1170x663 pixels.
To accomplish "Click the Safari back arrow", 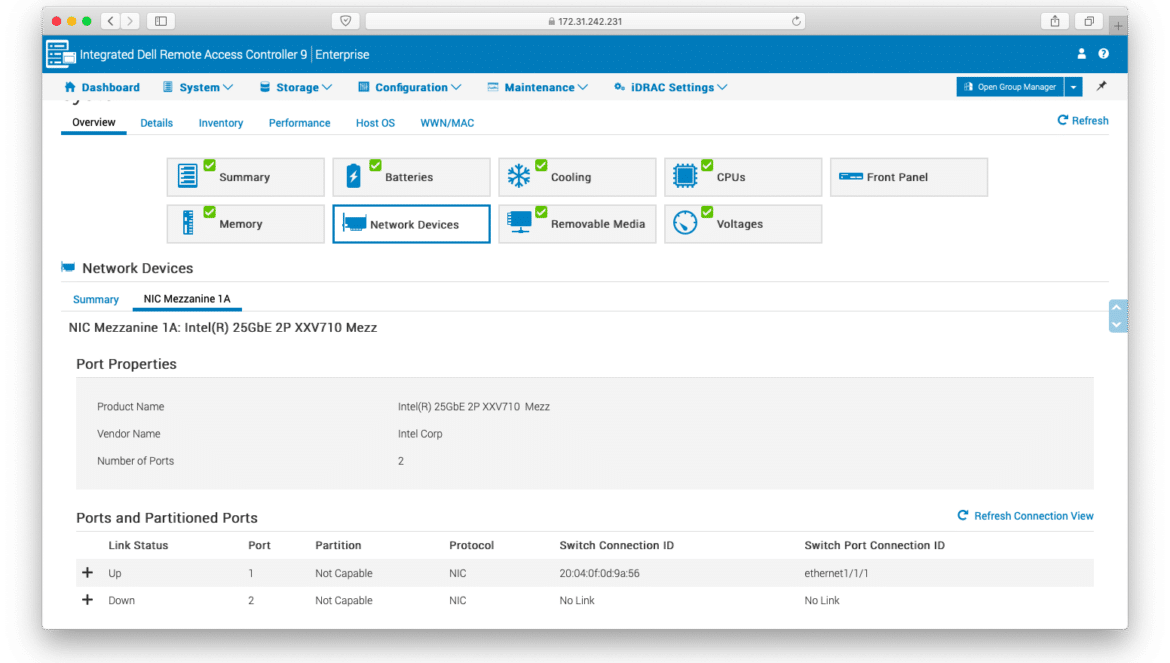I will (110, 21).
